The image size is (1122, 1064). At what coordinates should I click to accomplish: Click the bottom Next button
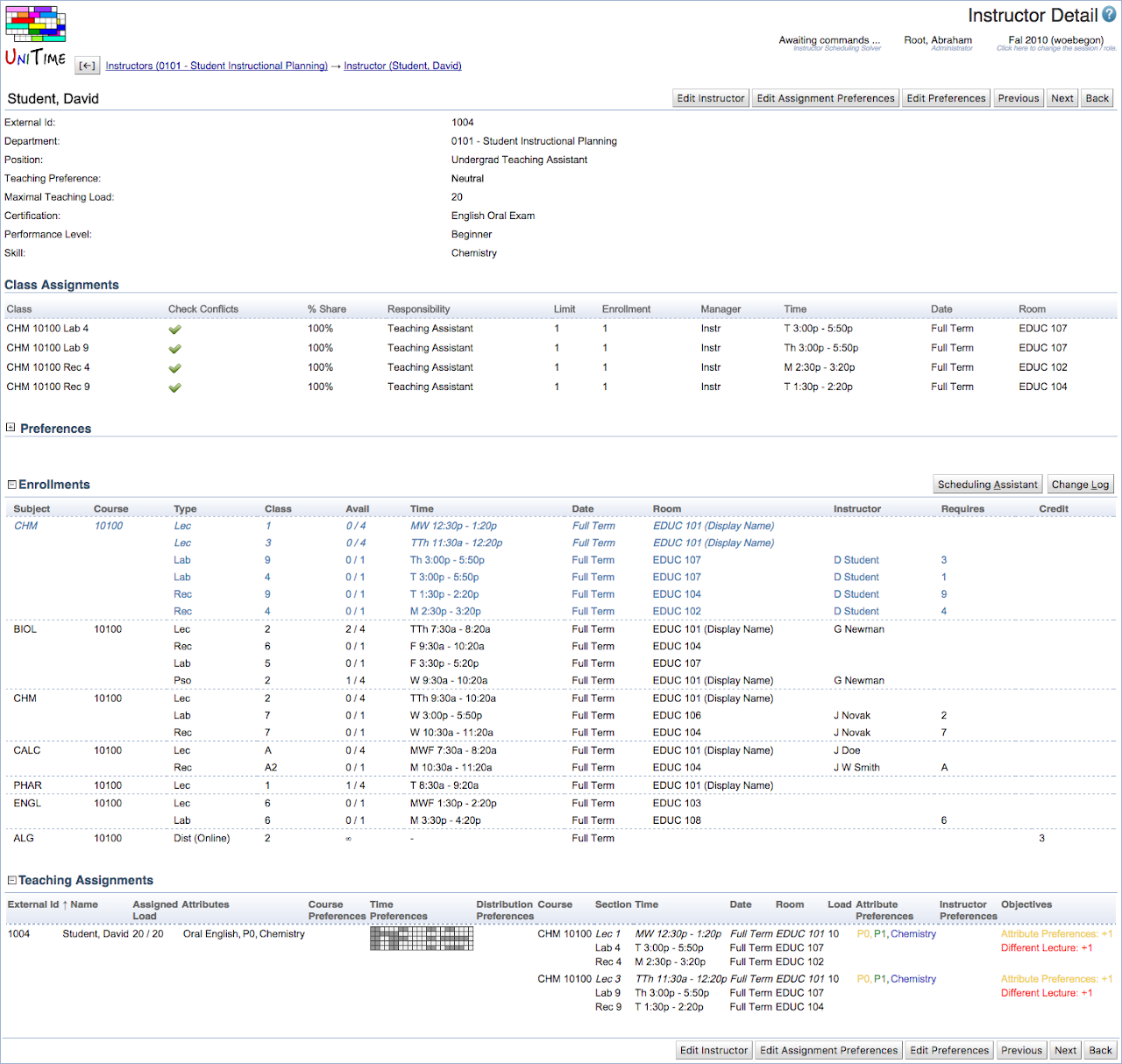coord(1066,1050)
